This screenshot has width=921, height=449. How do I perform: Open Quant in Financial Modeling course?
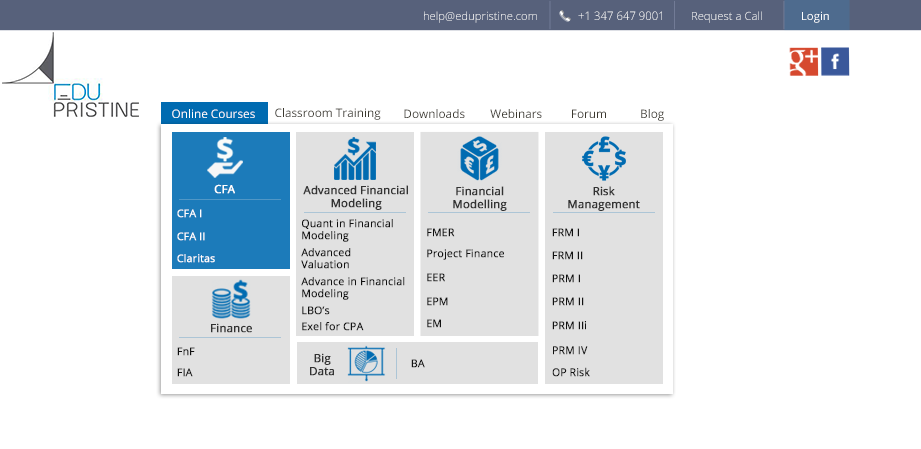[x=347, y=230]
